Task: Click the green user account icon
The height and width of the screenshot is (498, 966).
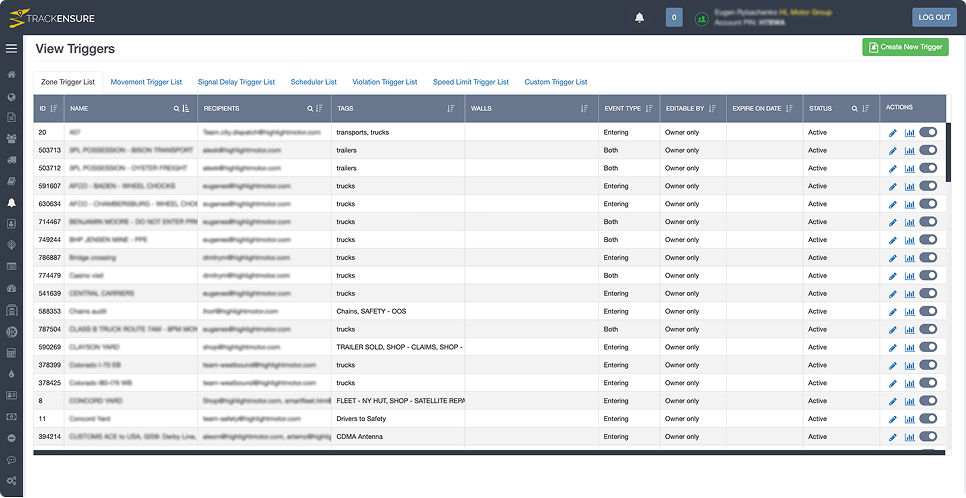Action: (701, 18)
